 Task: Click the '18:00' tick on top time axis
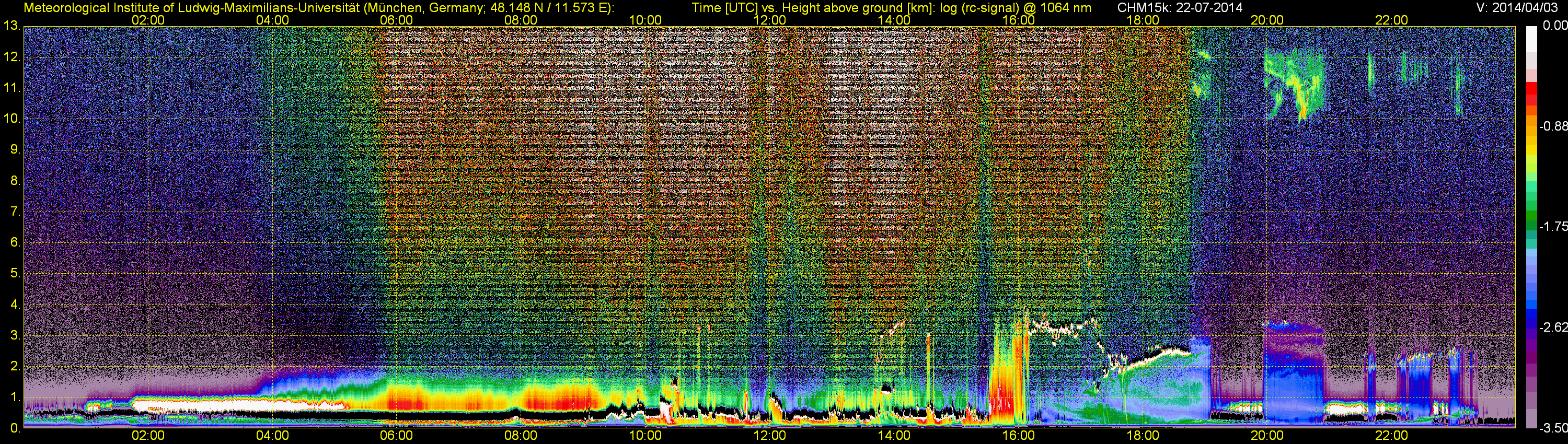click(1143, 20)
